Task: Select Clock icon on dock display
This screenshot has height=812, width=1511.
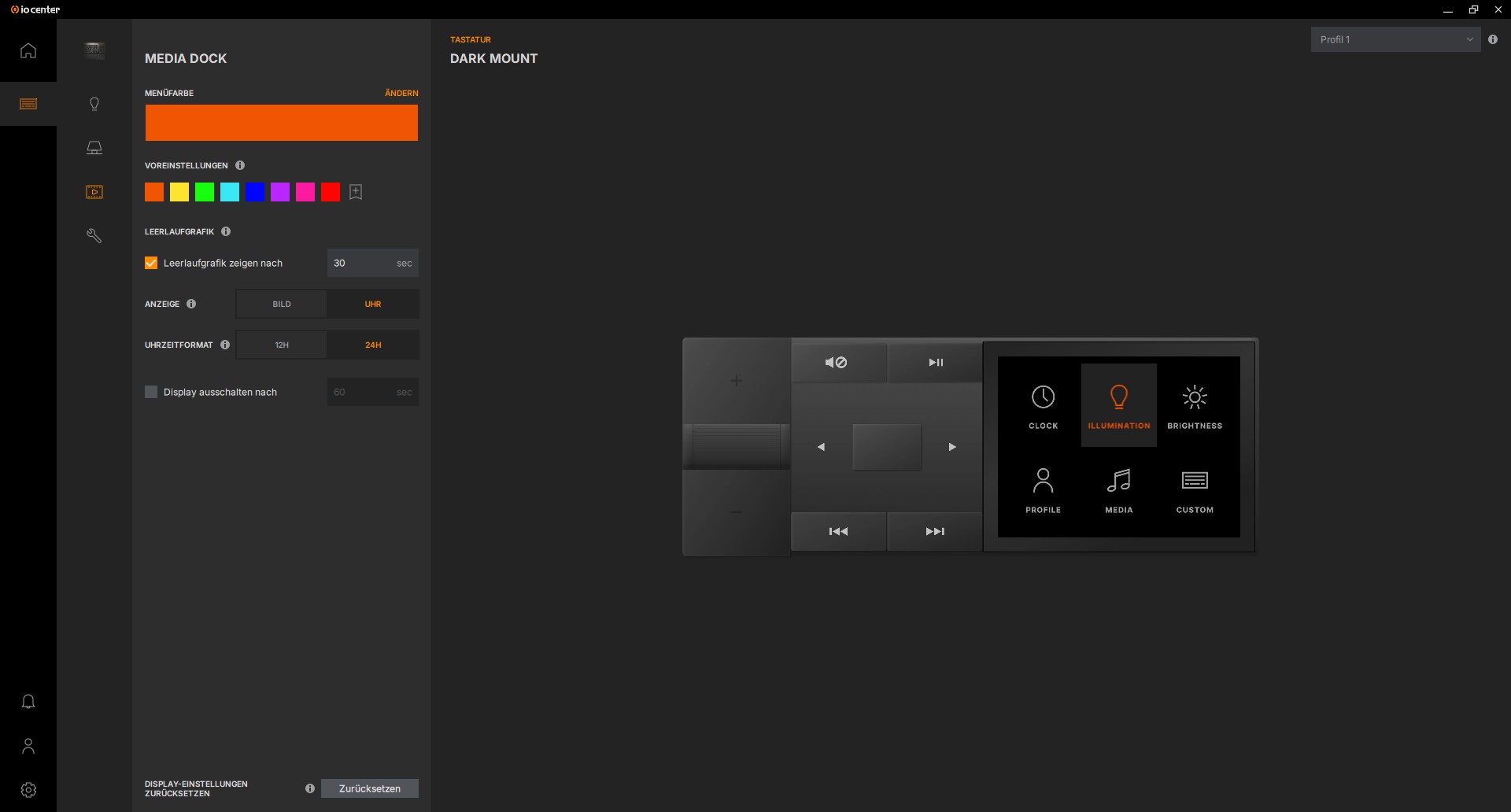Action: pos(1043,406)
